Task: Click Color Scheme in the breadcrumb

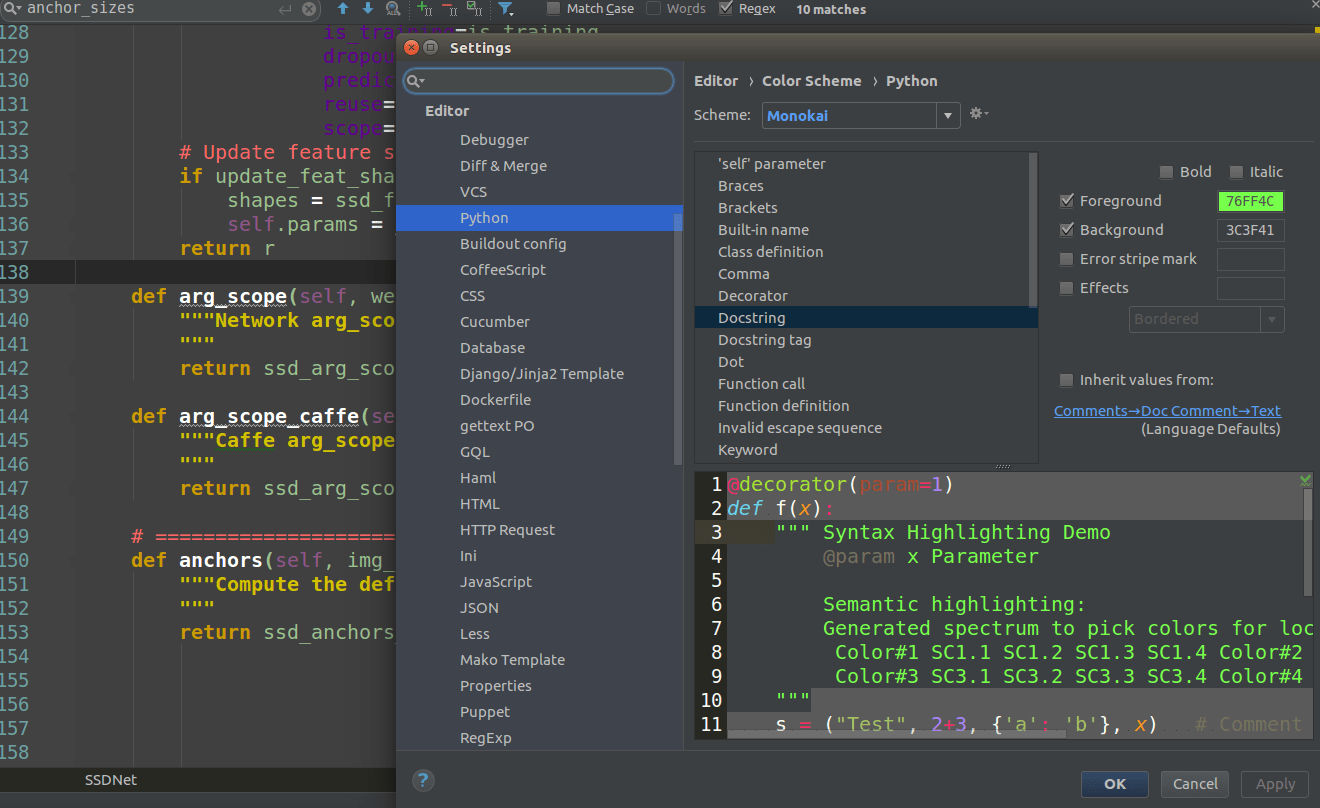Action: tap(812, 80)
